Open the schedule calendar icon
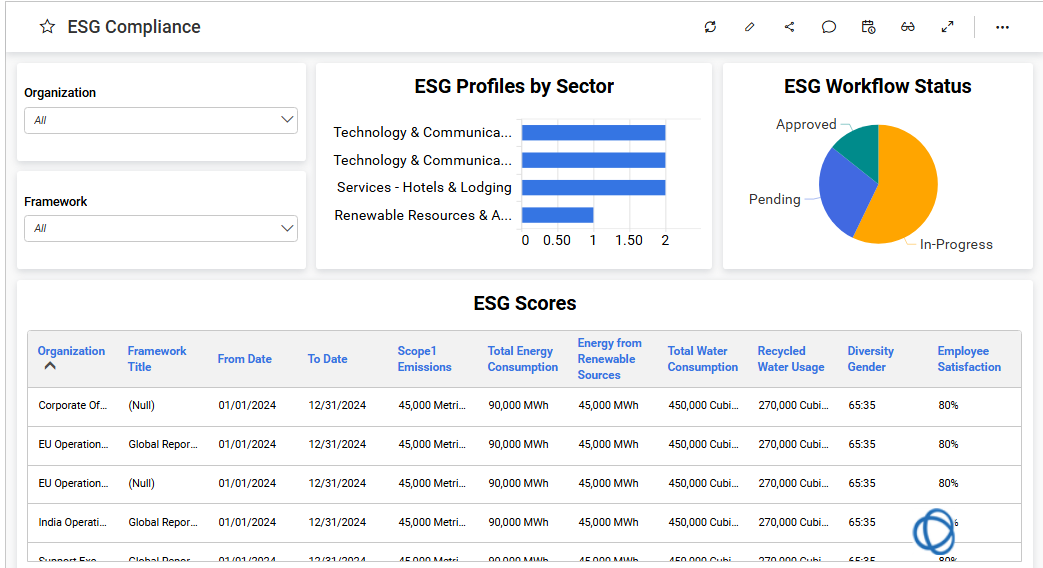The width and height of the screenshot is (1043, 568). point(868,27)
